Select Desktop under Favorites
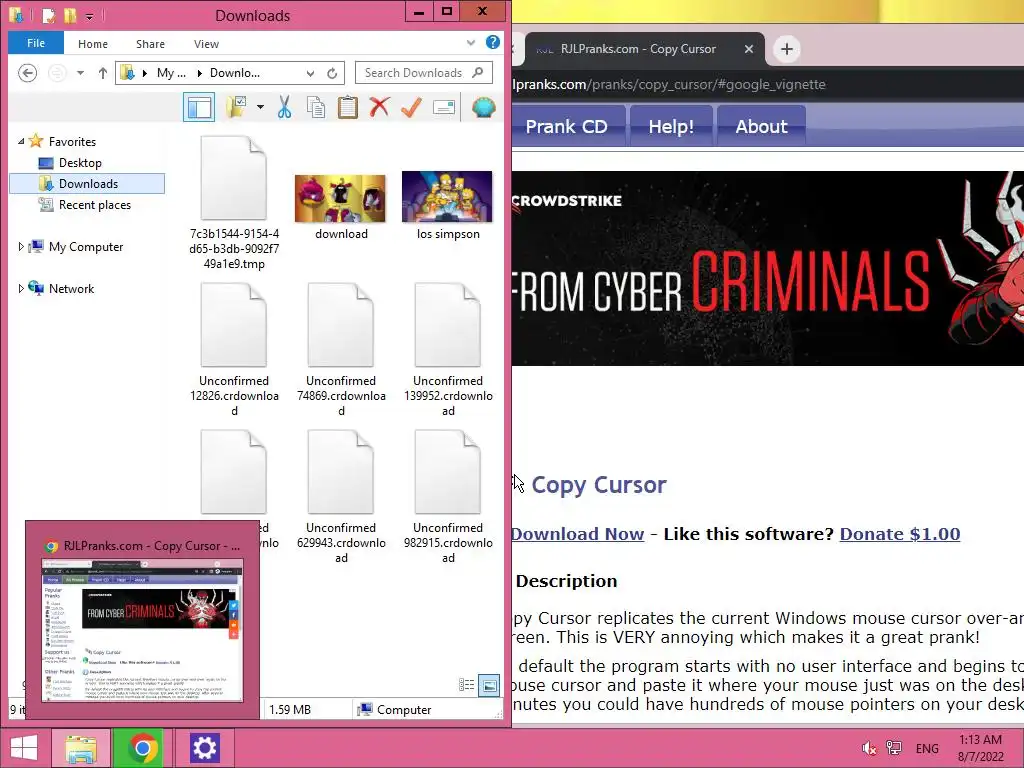The image size is (1024, 768). point(80,163)
